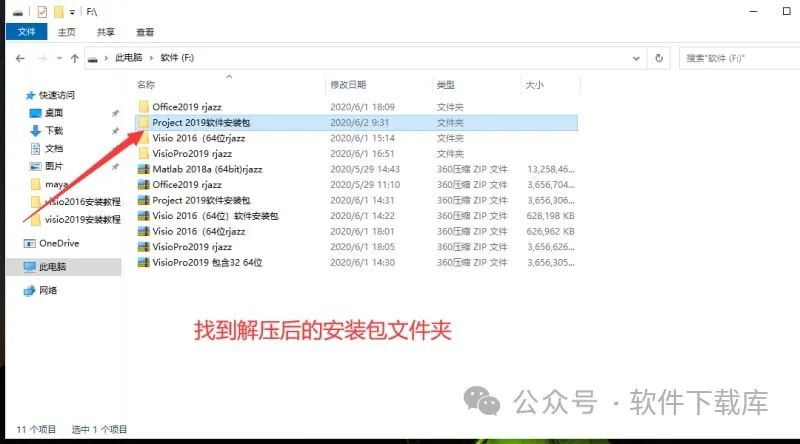Click the 下载 download arrow icon
This screenshot has height=444, width=800.
pyautogui.click(x=35, y=131)
